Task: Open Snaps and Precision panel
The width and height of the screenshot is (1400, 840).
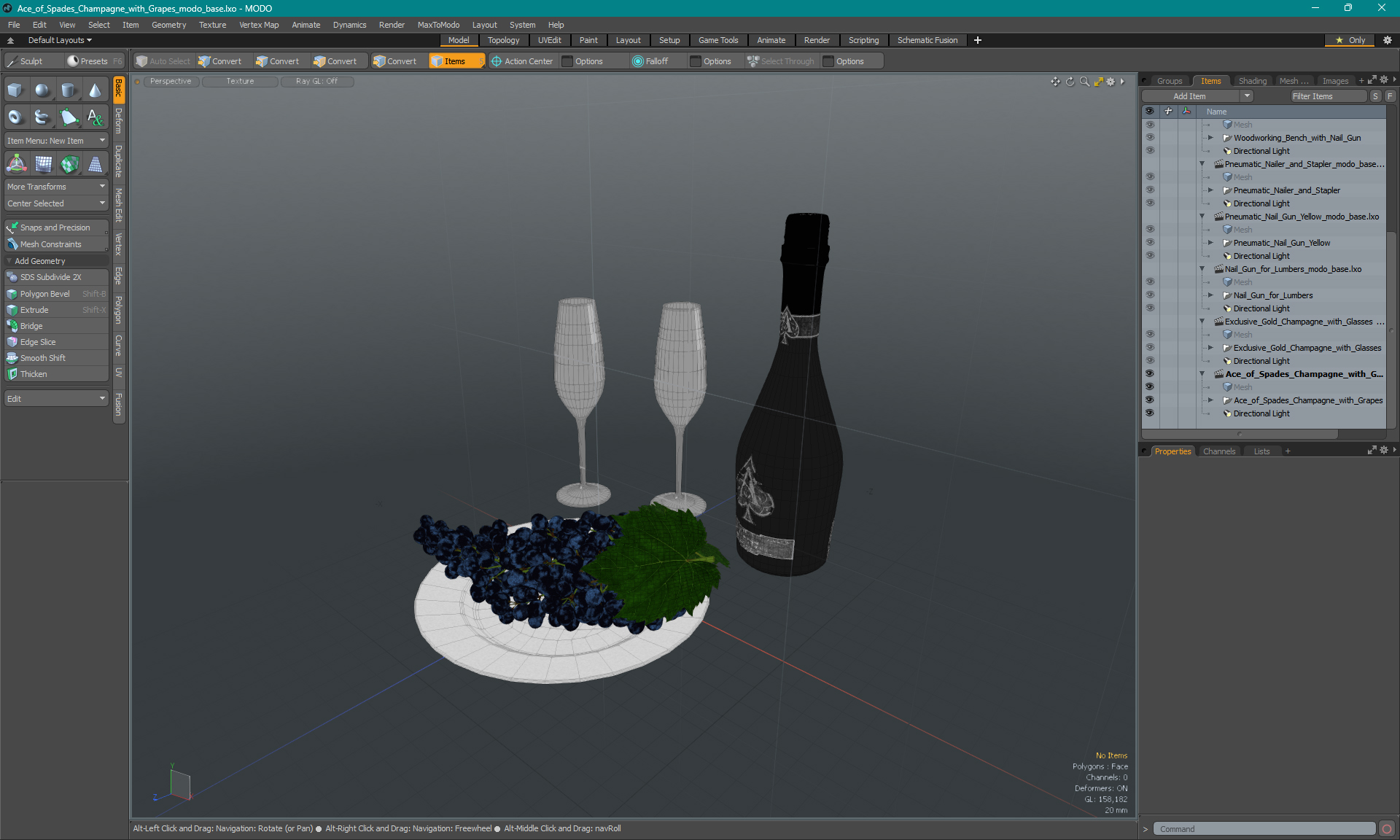Action: point(56,227)
